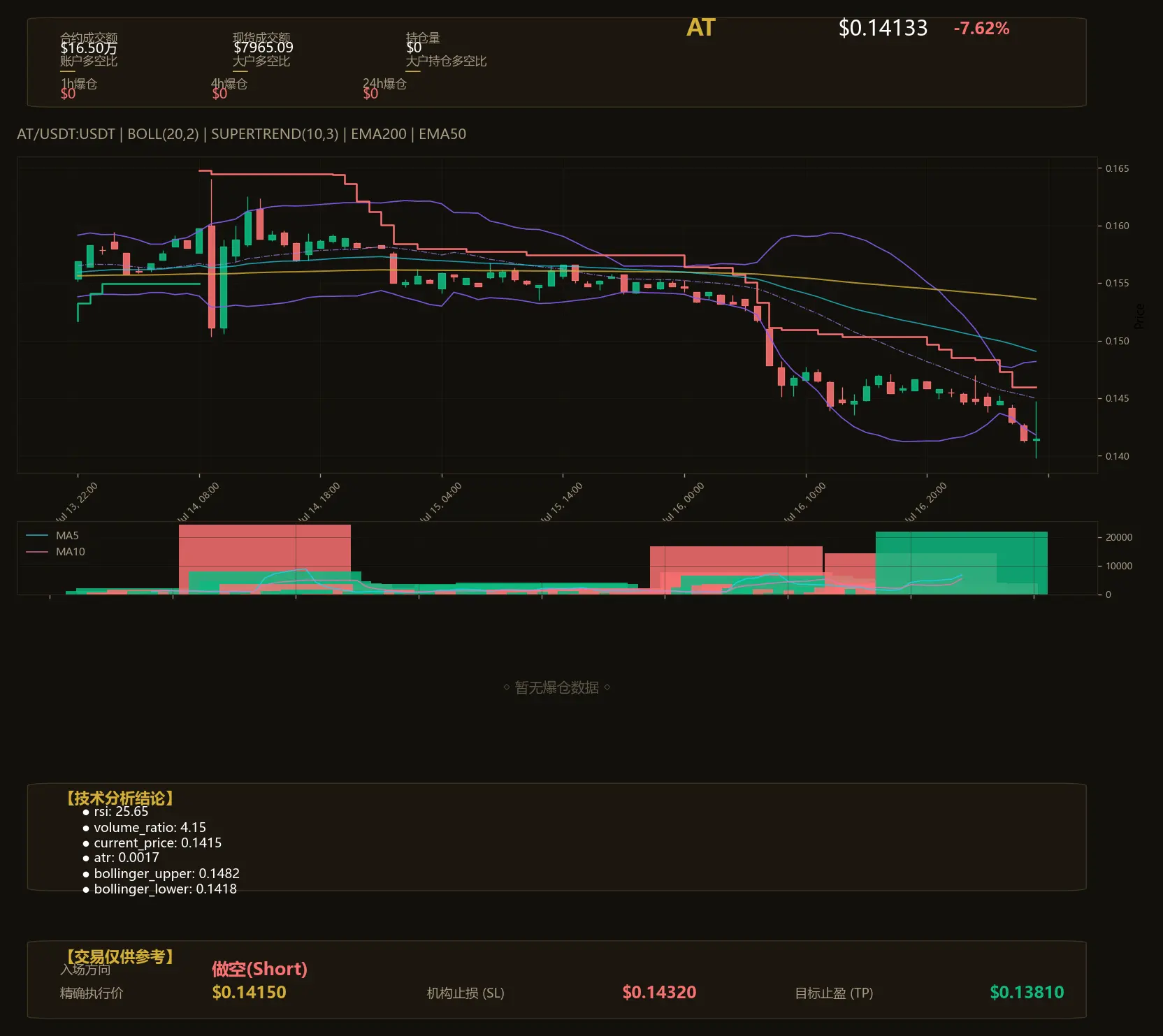Click the 20000 volume axis label
Viewport: 1163px width, 1036px height.
tap(1119, 537)
